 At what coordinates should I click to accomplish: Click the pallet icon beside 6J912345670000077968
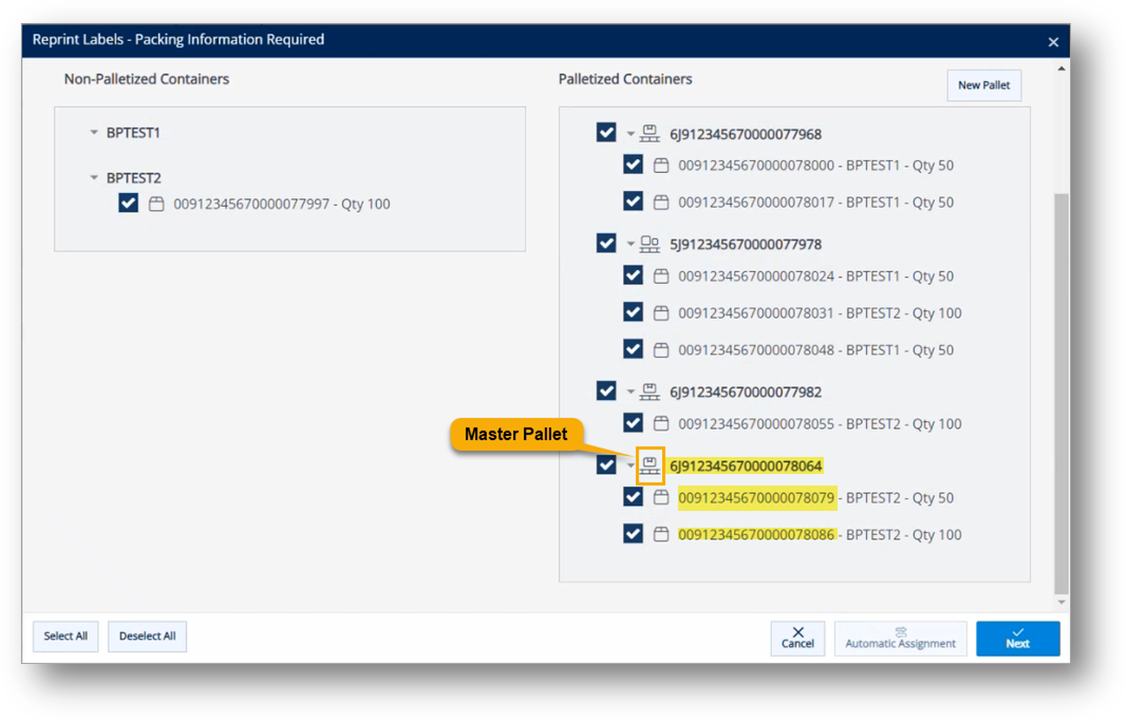[650, 132]
